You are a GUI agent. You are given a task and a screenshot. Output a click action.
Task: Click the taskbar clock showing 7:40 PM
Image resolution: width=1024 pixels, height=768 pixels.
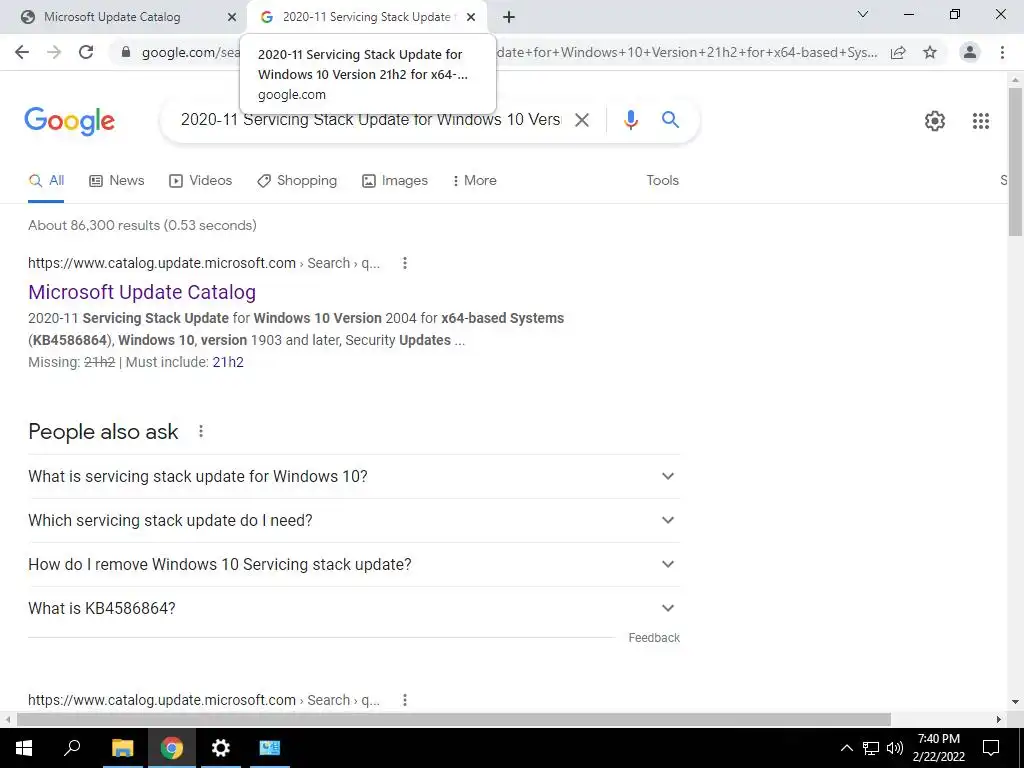pyautogui.click(x=938, y=748)
